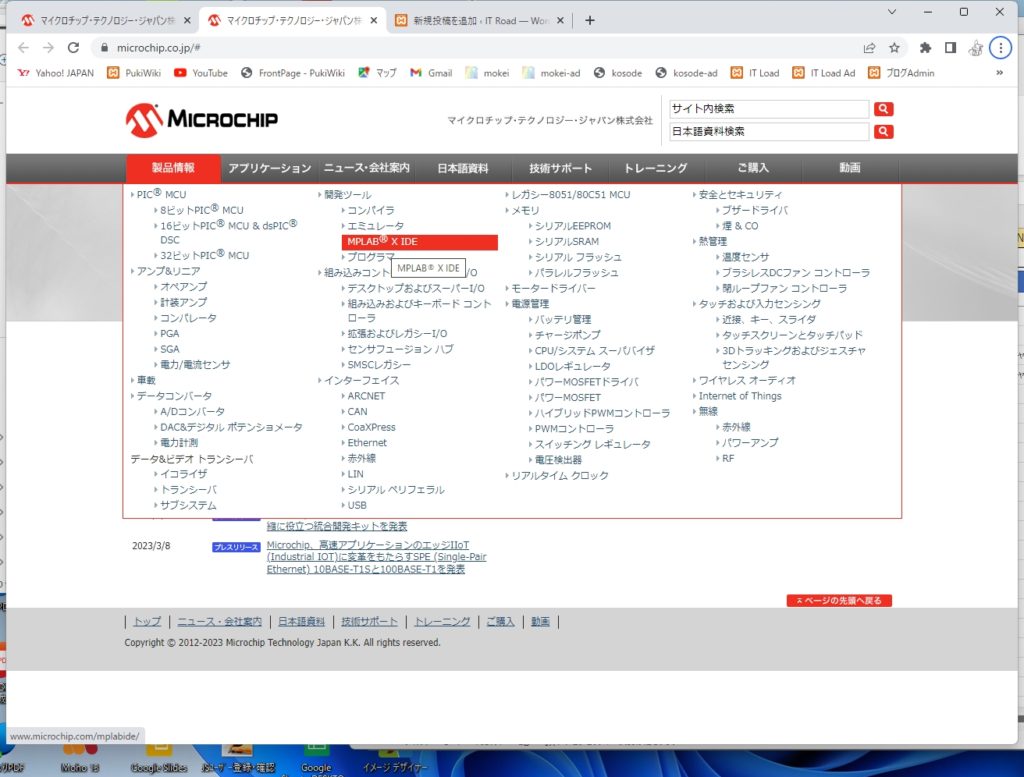This screenshot has height=777, width=1024.
Task: Choose the highlighted MPLAB X IDE menu entry
Action: 420,242
